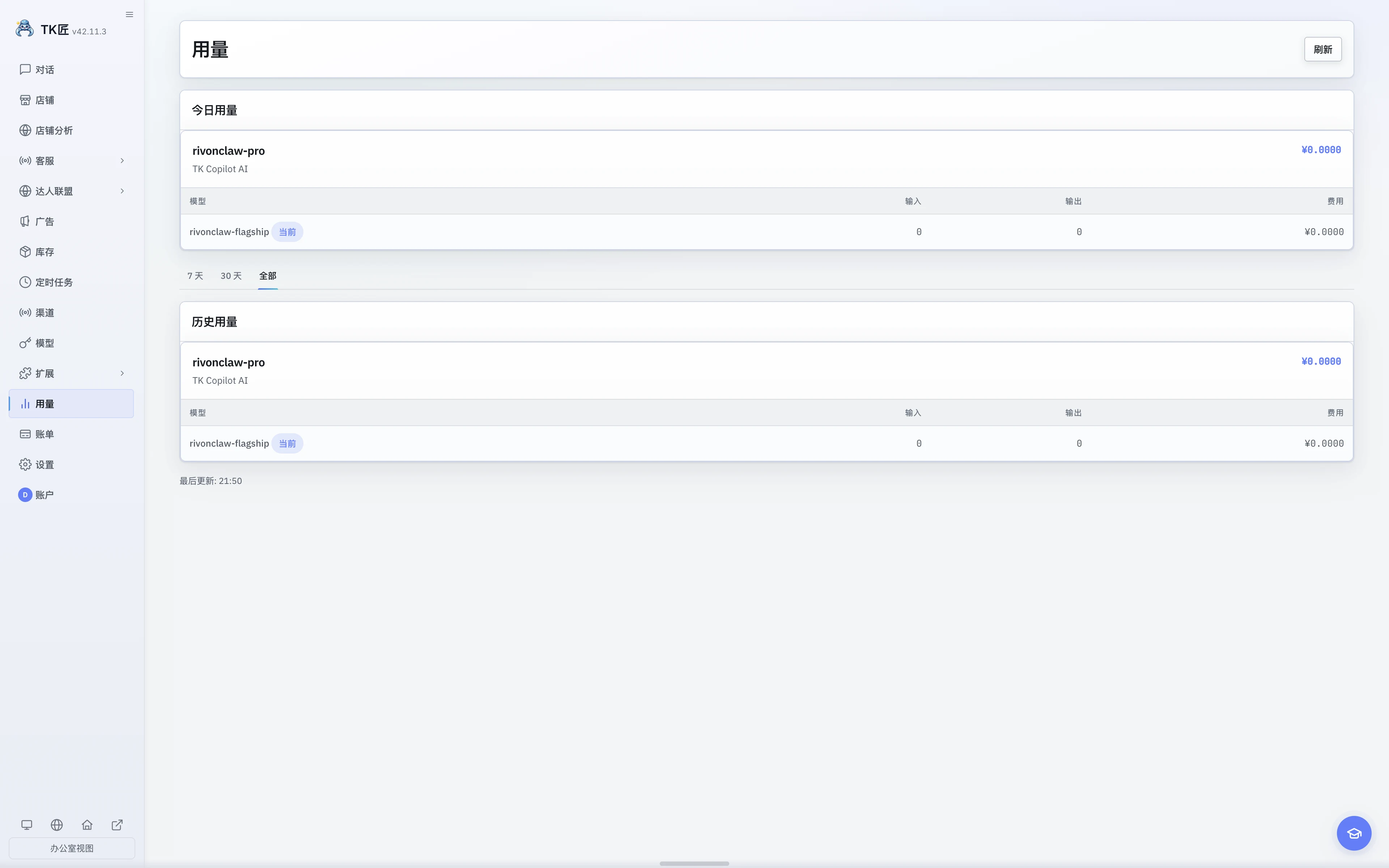
Task: Open 店铺分析 globe icon
Action: tap(25, 130)
